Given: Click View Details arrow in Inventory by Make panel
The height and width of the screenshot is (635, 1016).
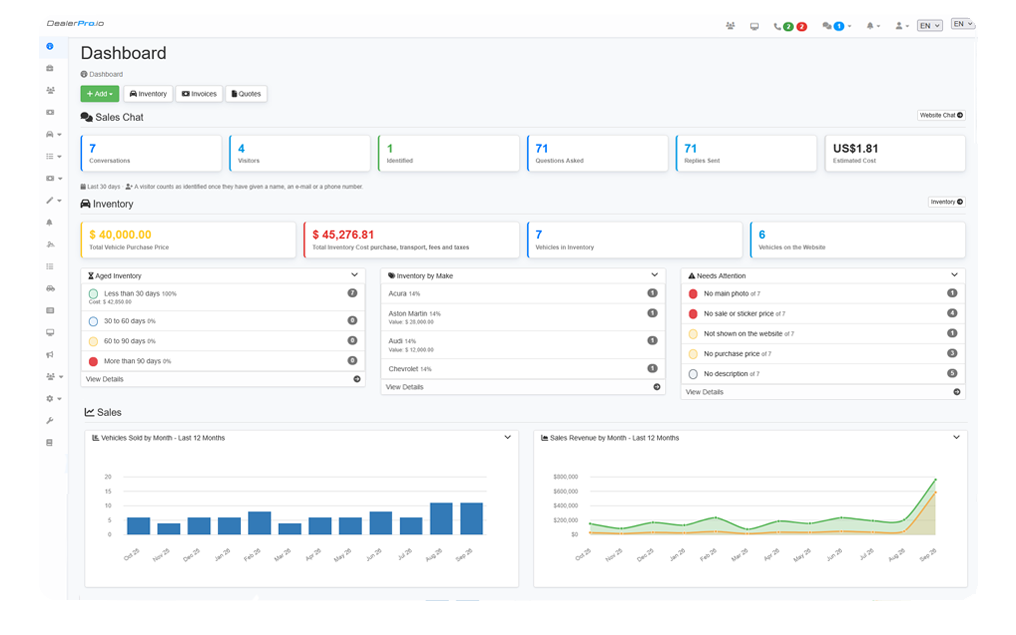Looking at the screenshot, I should (x=656, y=387).
